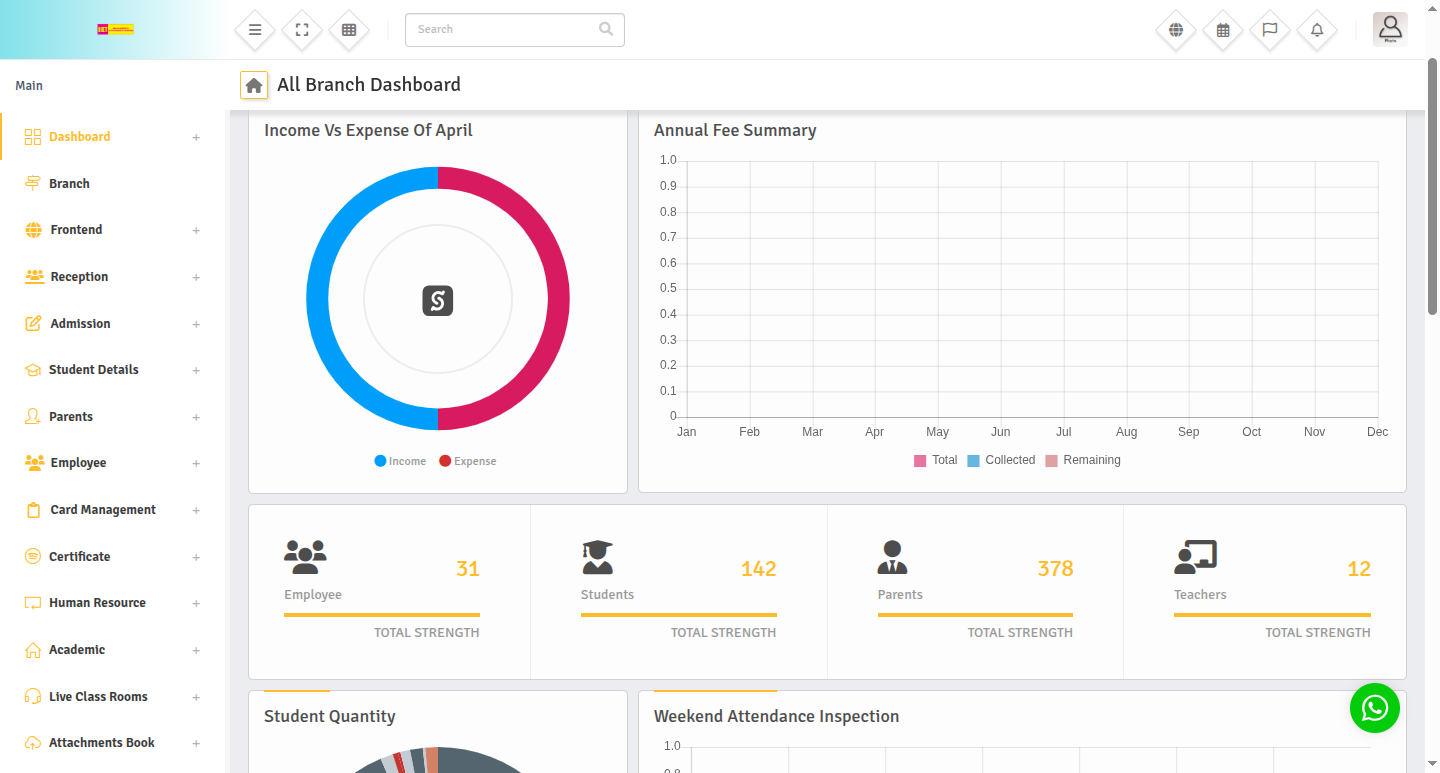Open the Teachers total strength card
1440x773 pixels.
1265,592
